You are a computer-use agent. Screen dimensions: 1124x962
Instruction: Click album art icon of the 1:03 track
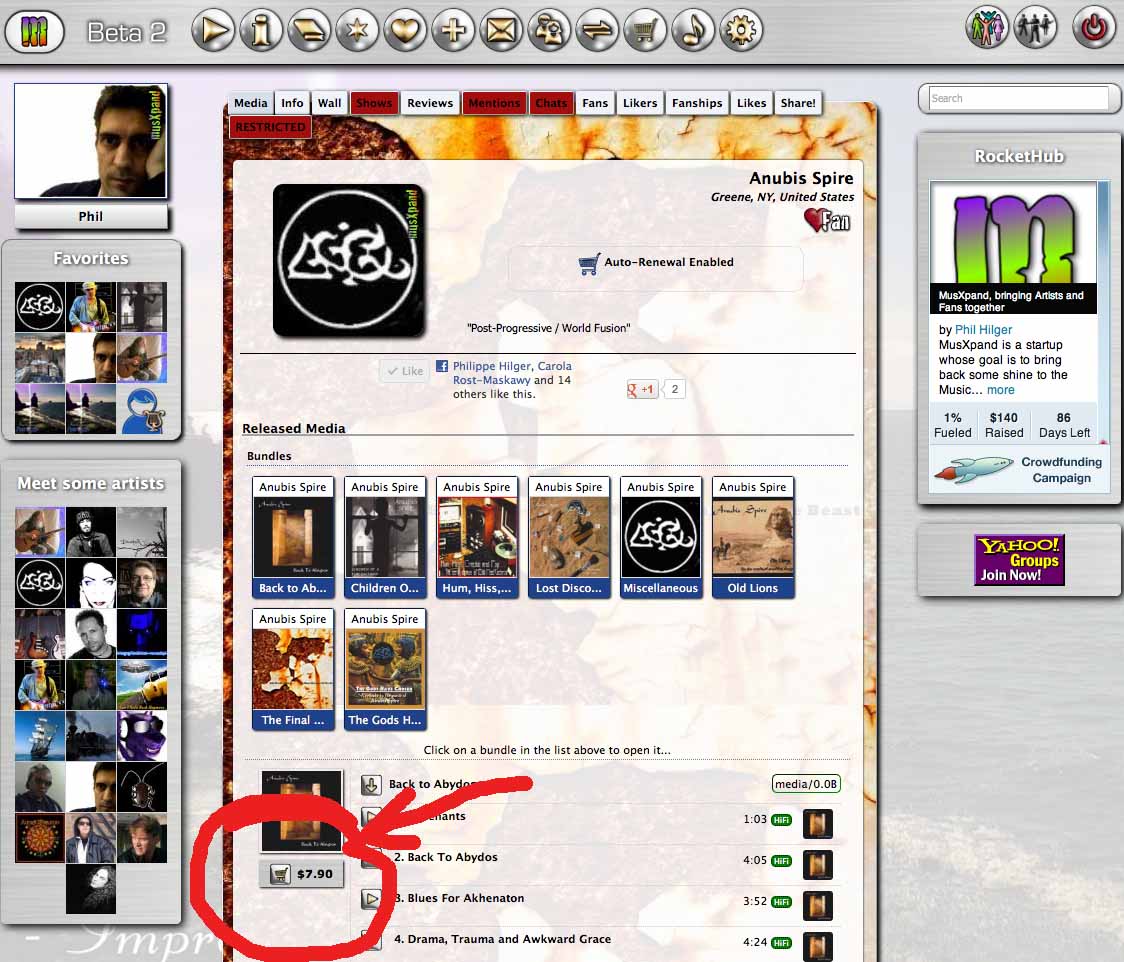(817, 823)
